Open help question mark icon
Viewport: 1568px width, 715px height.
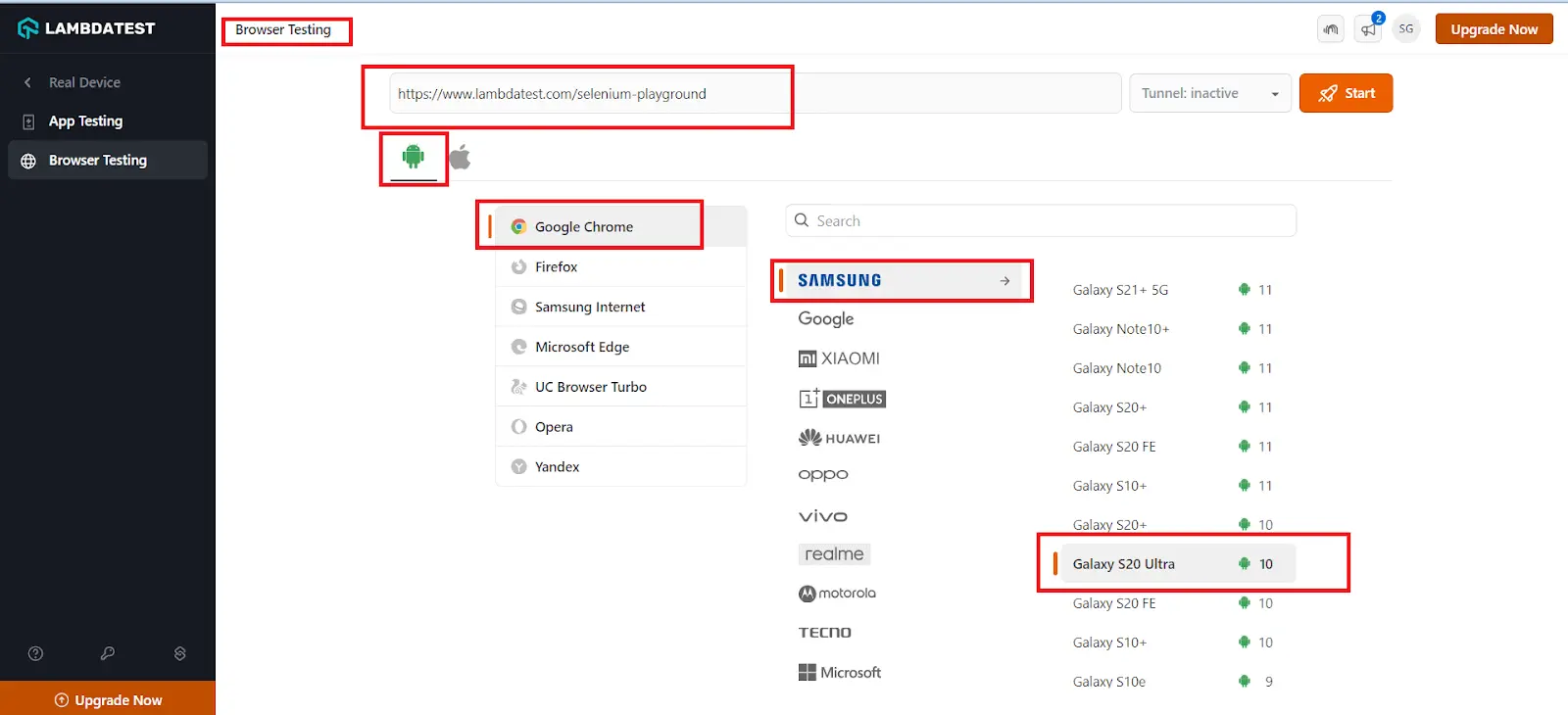pyautogui.click(x=35, y=653)
